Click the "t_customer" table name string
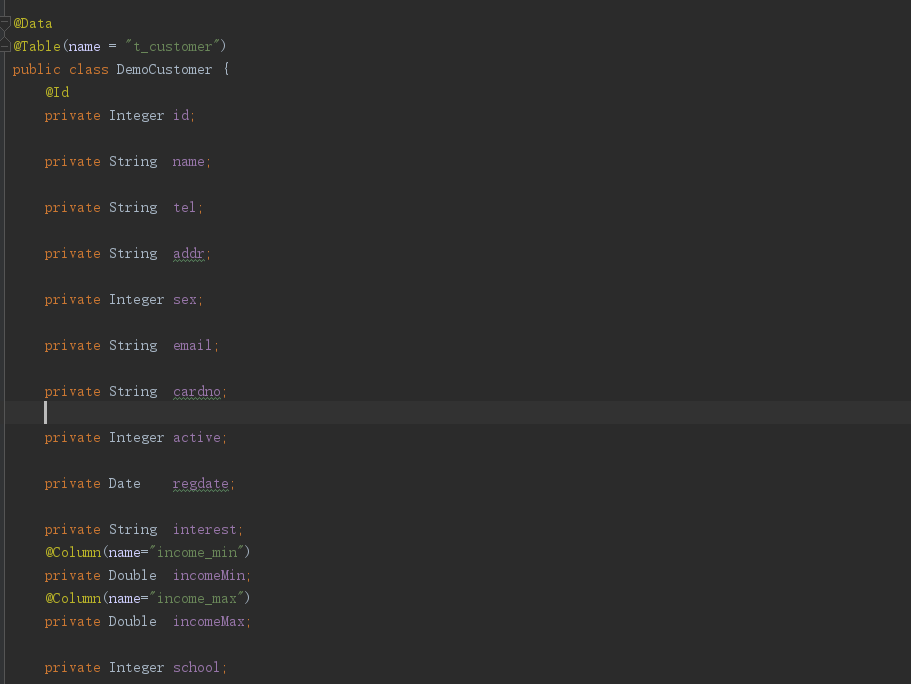The height and width of the screenshot is (684, 911). (x=173, y=46)
